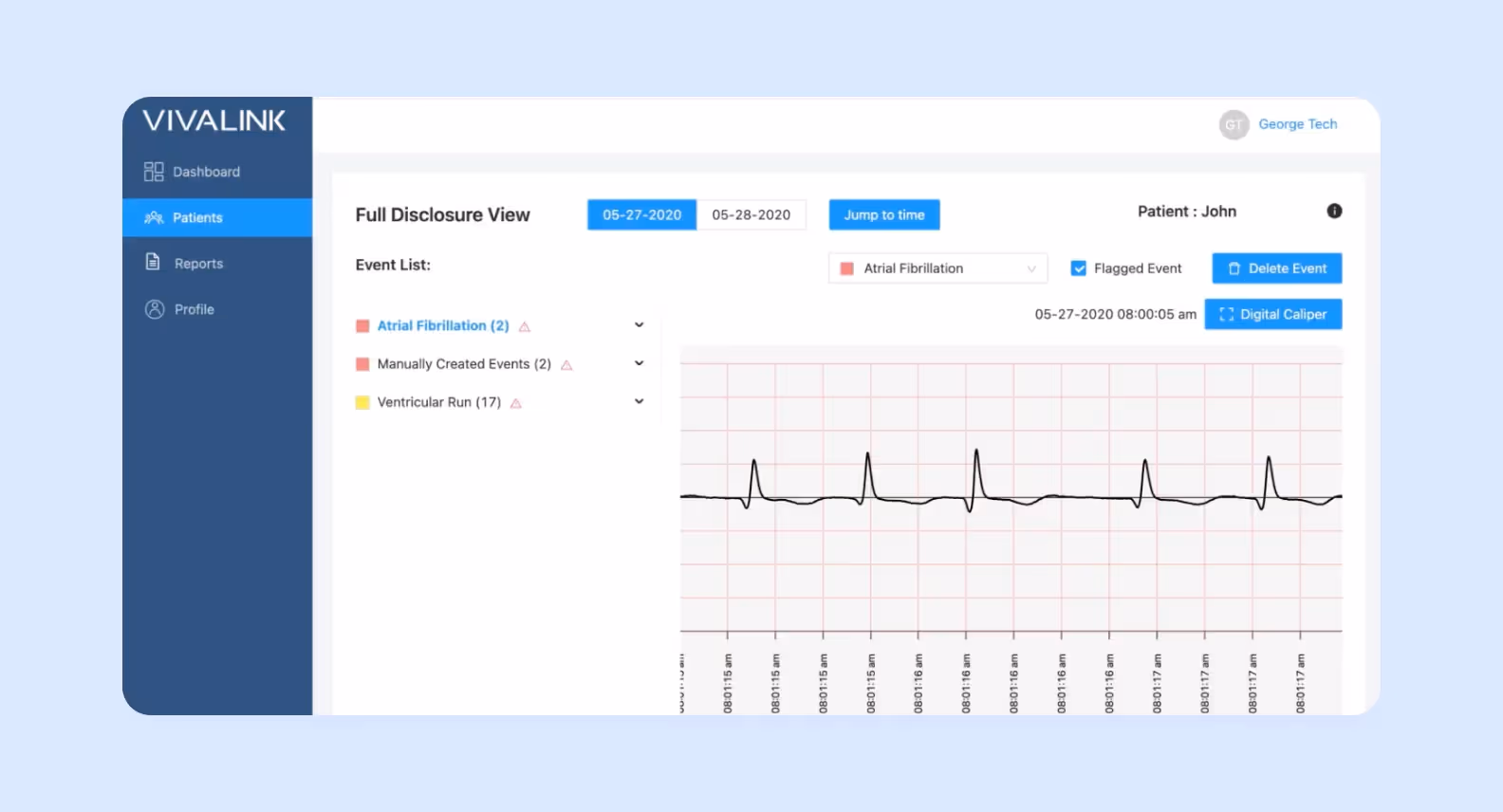The image size is (1503, 812).
Task: Select the Patients people icon
Action: tap(154, 217)
